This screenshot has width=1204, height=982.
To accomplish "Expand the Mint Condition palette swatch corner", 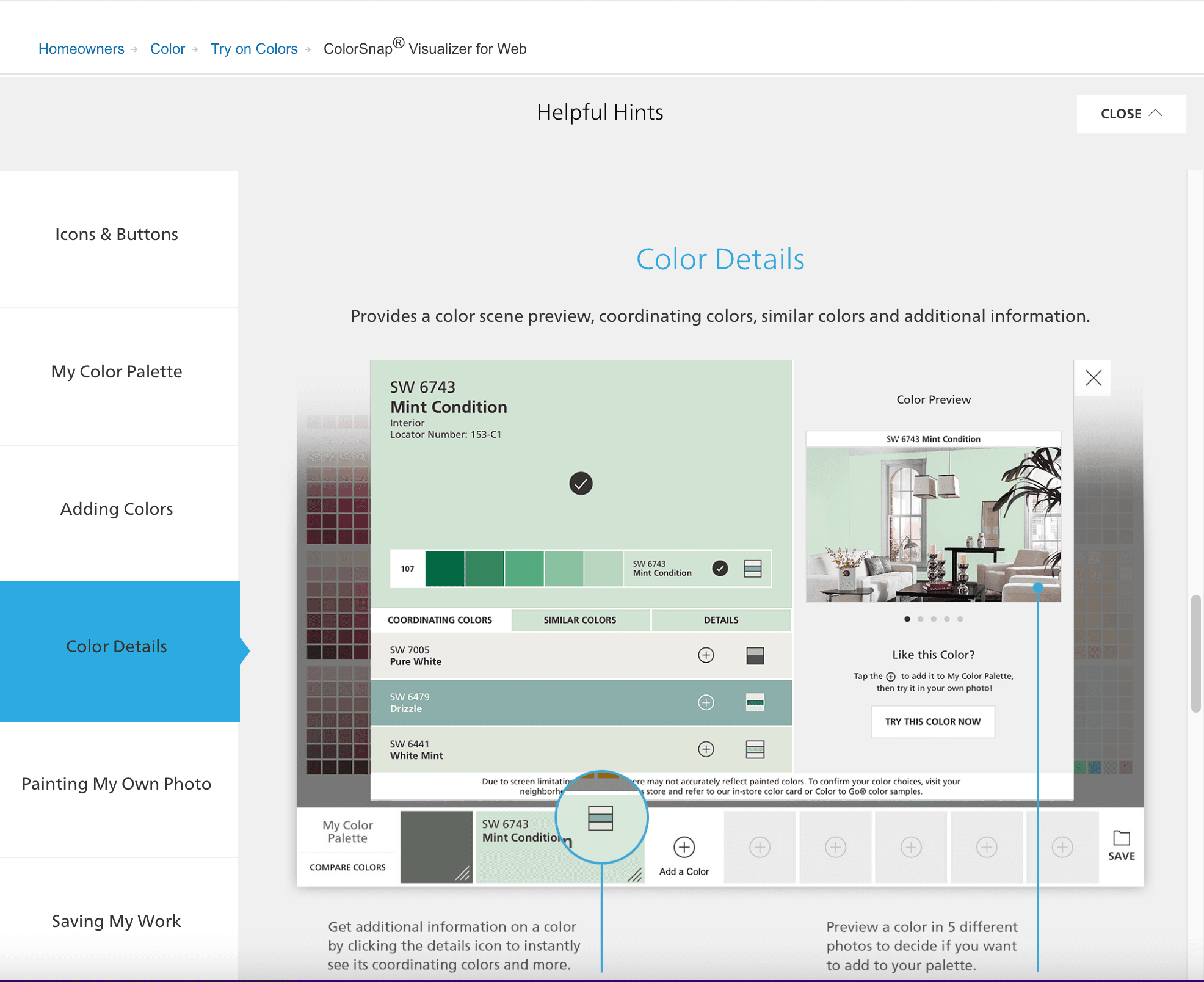I will coord(635,875).
